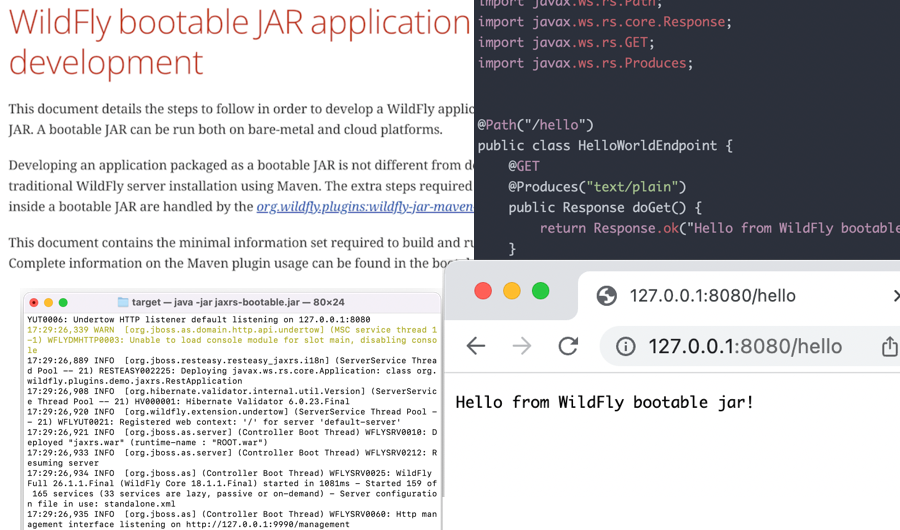The image size is (900, 530).
Task: Maximize the browser window with green button
Action: pos(541,291)
